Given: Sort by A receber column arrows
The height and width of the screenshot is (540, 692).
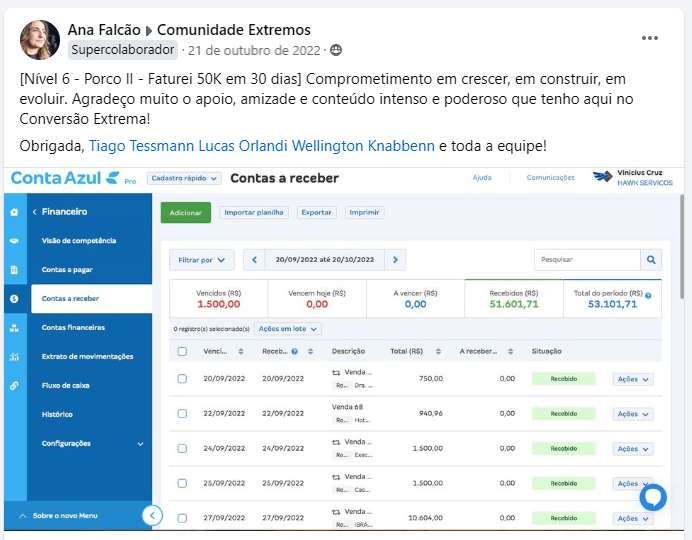Looking at the screenshot, I should click(x=511, y=352).
